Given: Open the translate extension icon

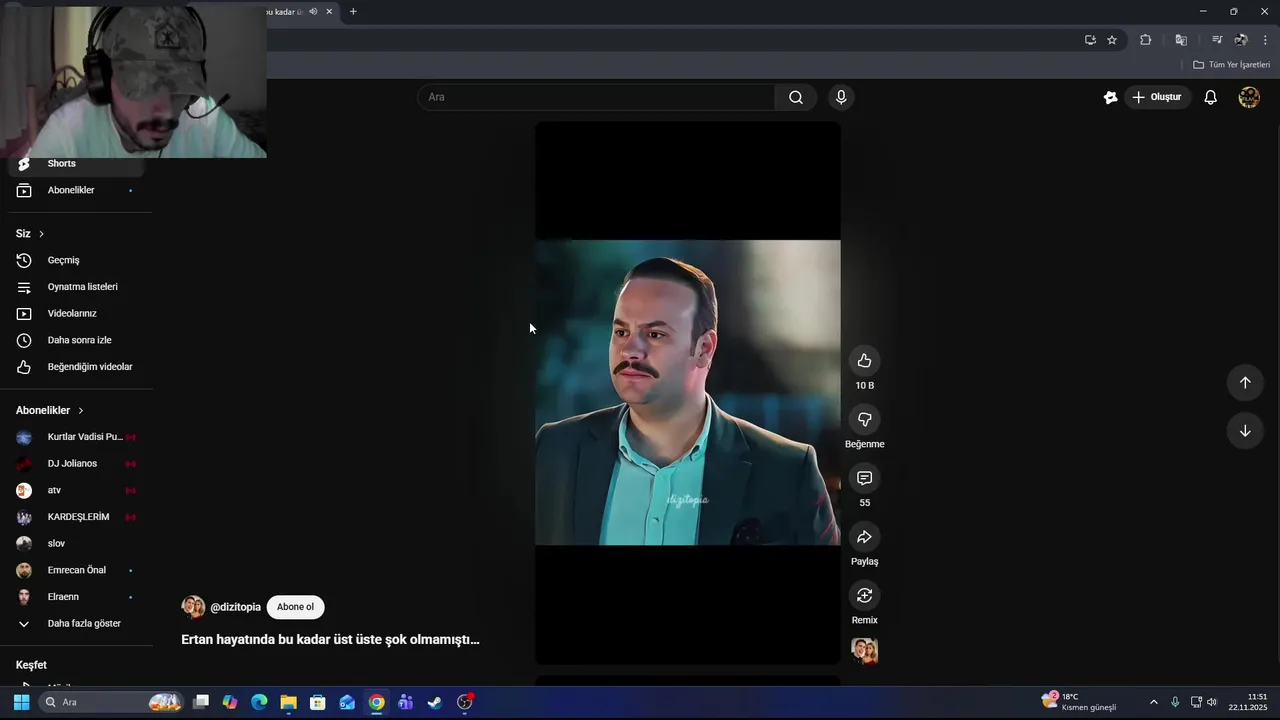Looking at the screenshot, I should point(1181,40).
